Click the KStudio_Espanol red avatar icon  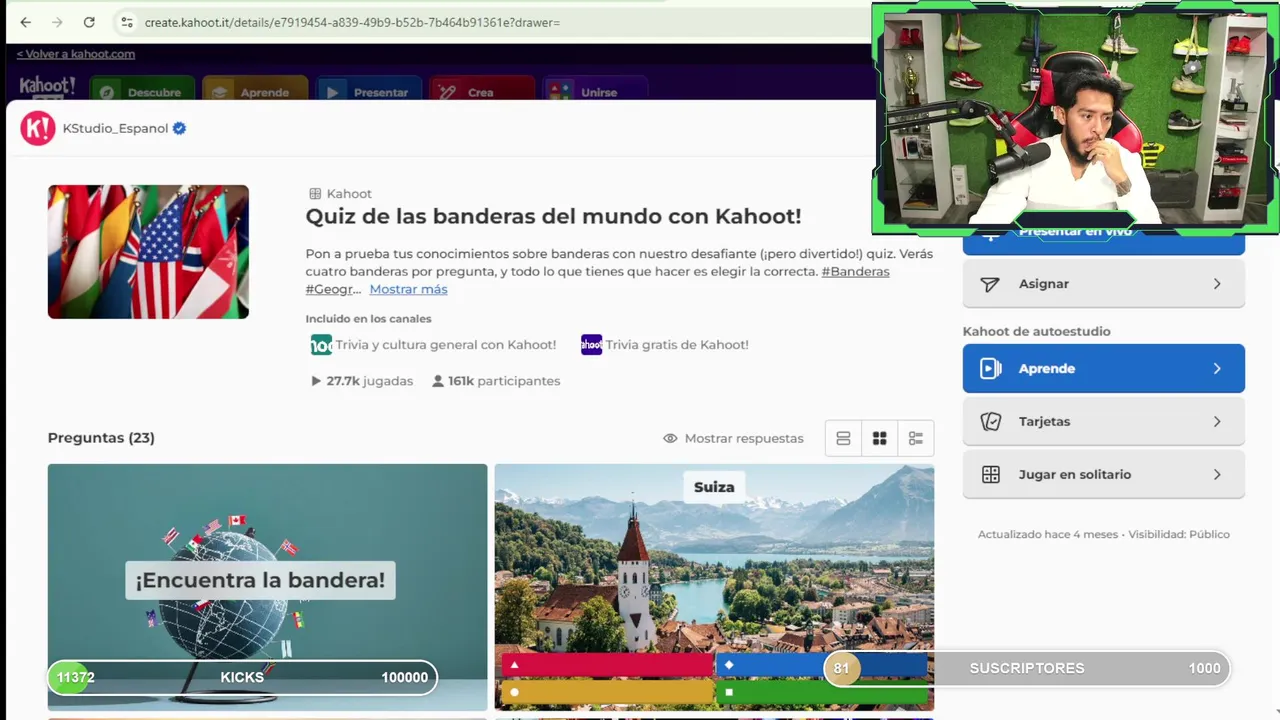click(38, 128)
